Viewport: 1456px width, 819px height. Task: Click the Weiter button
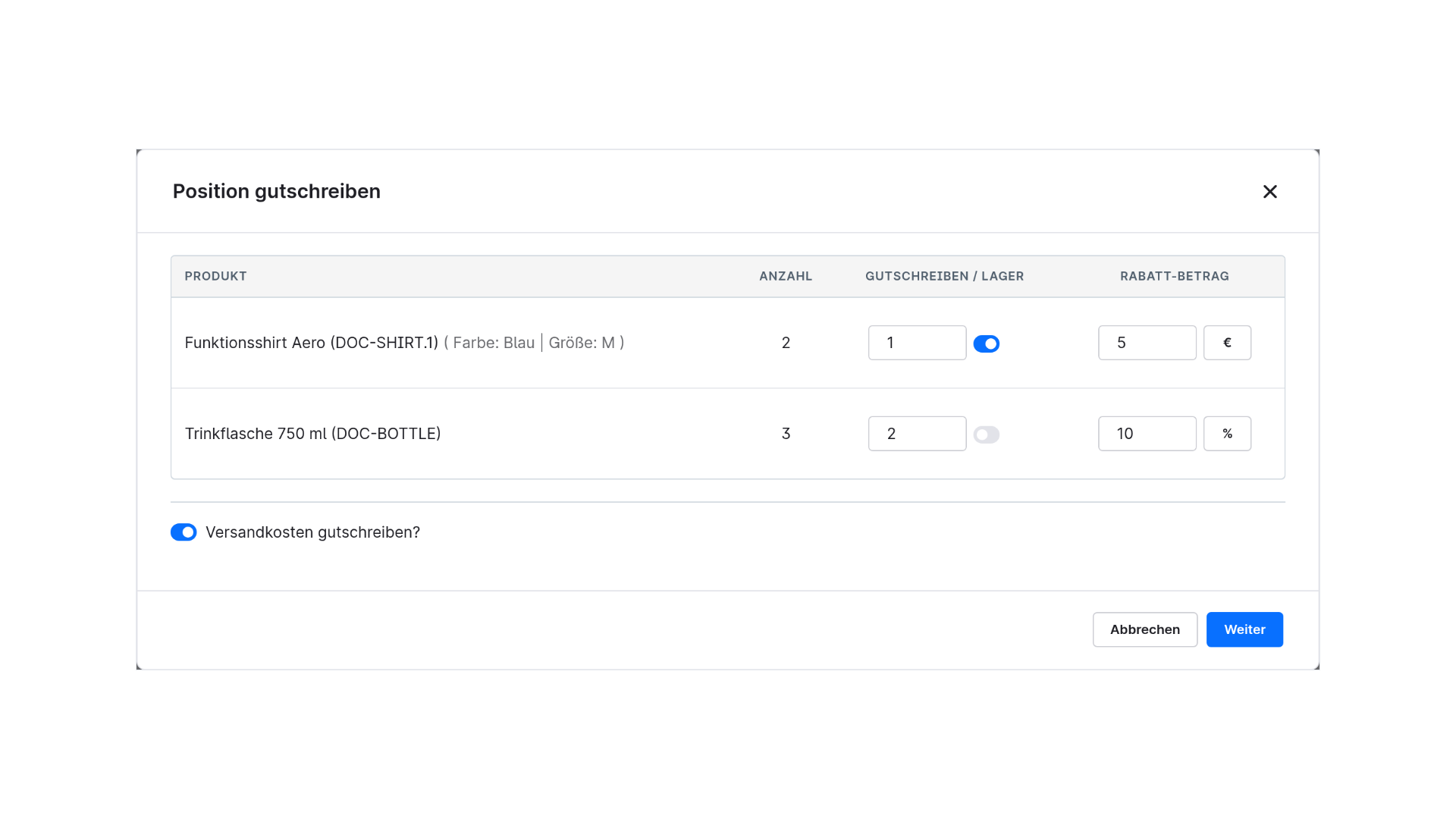tap(1244, 629)
